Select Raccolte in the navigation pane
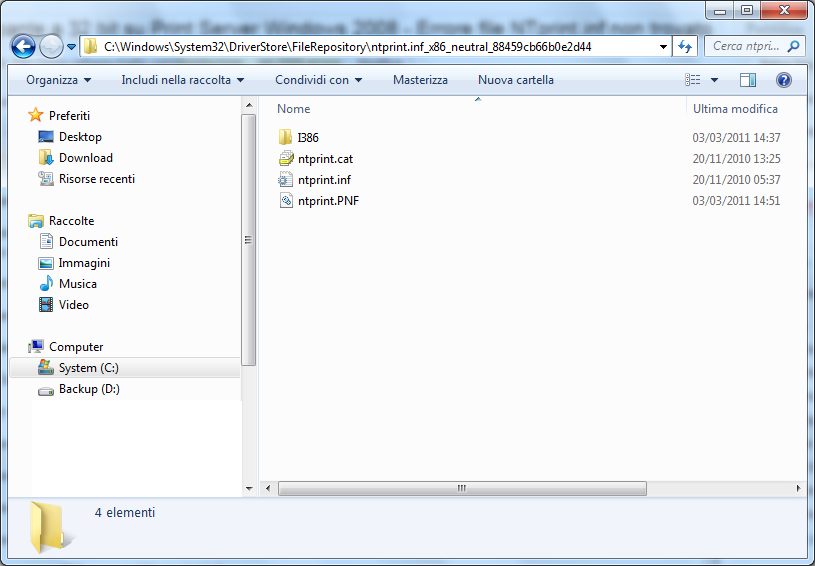 tap(71, 221)
